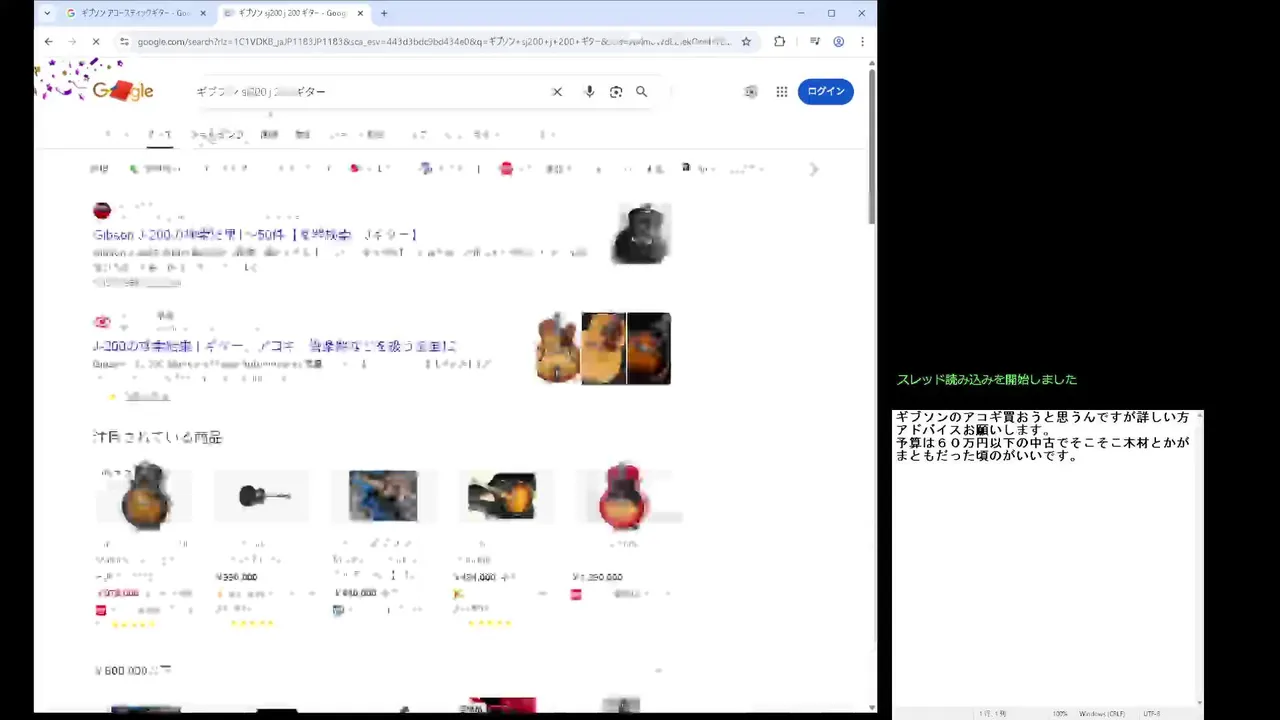Open the media control icon in Chrome toolbar

tap(815, 41)
